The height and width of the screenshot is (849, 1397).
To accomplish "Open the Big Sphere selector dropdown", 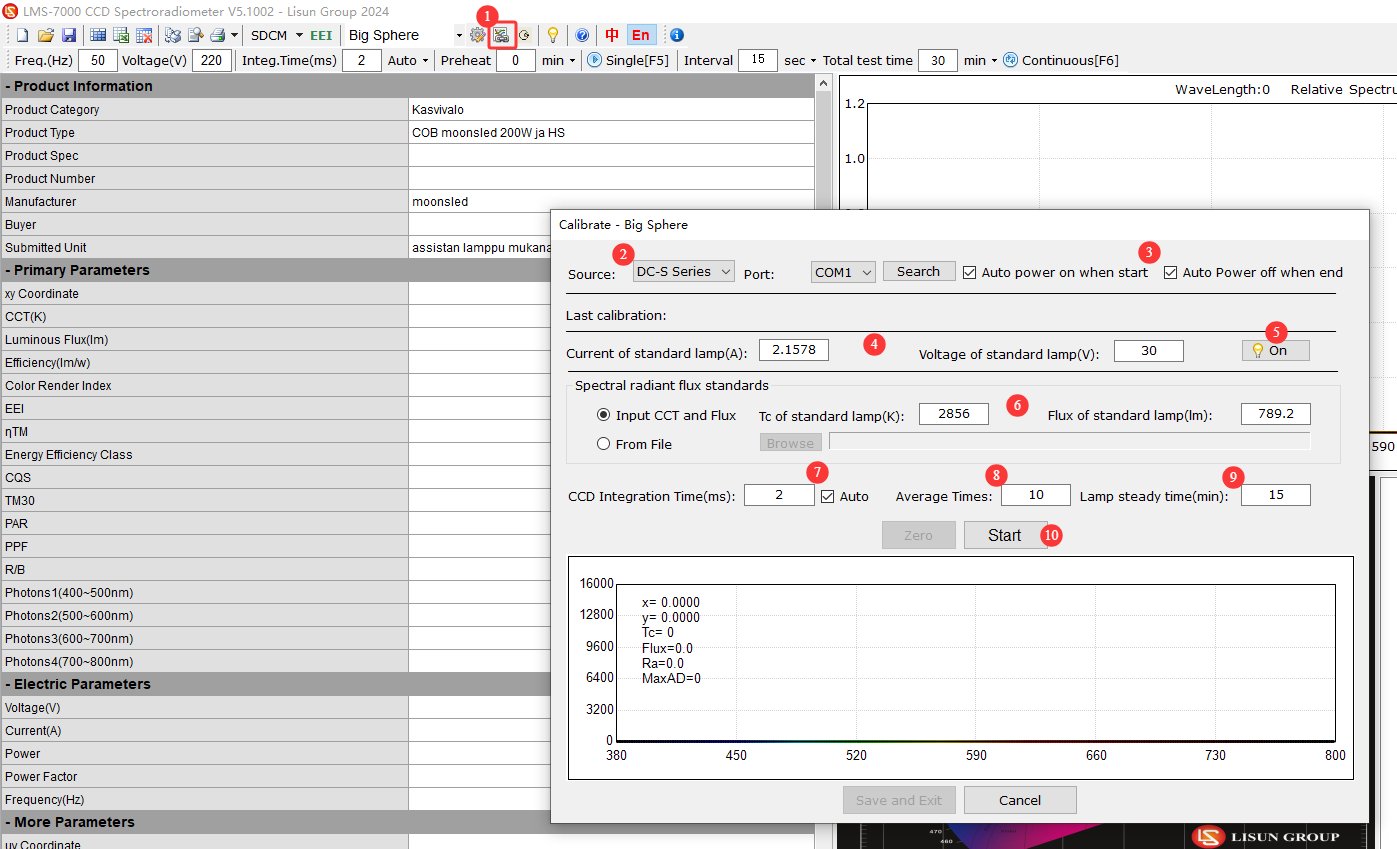I will click(x=459, y=35).
